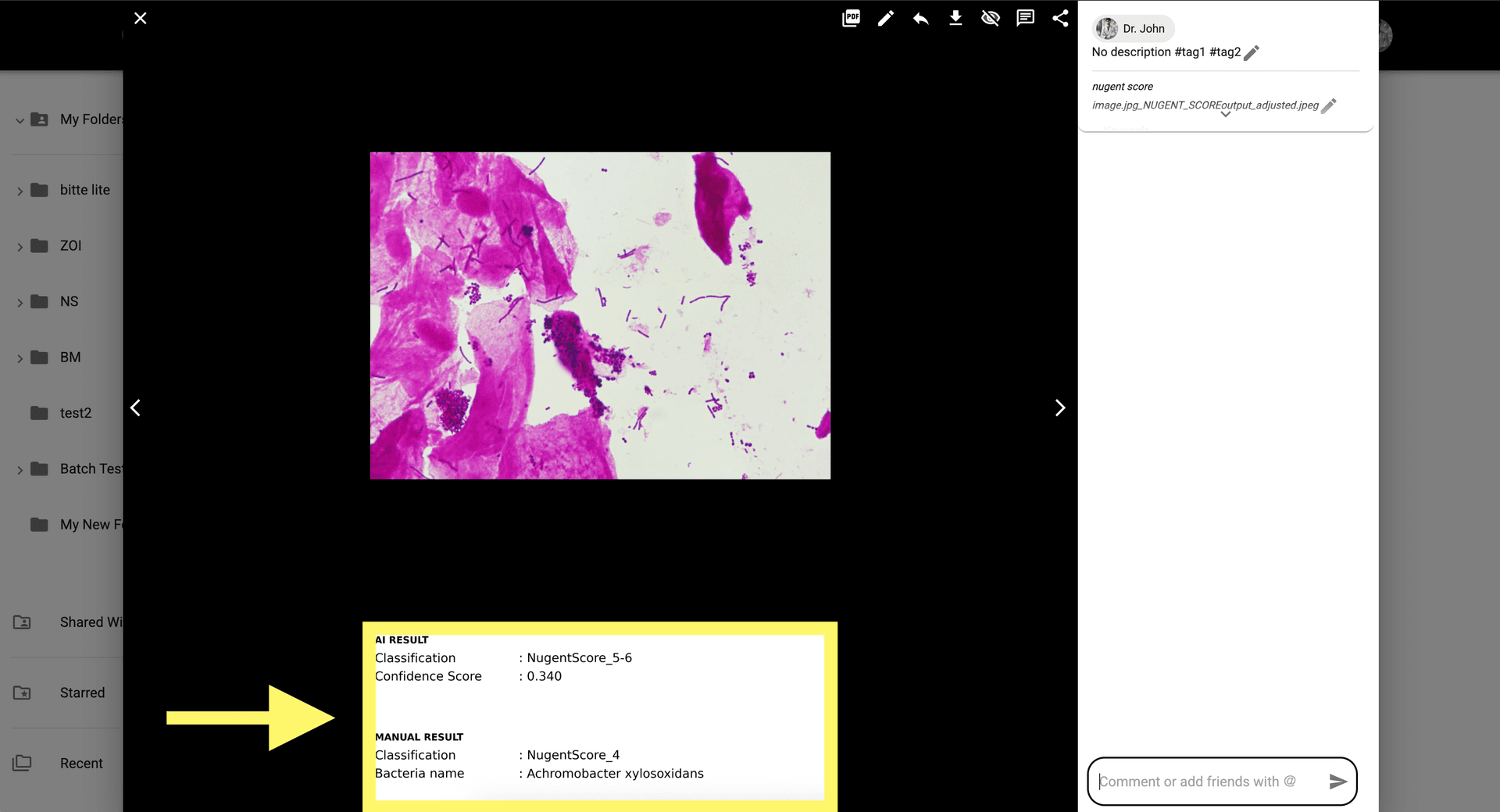Image resolution: width=1500 pixels, height=812 pixels.
Task: Click the Dr. John user chip
Action: (x=1132, y=29)
